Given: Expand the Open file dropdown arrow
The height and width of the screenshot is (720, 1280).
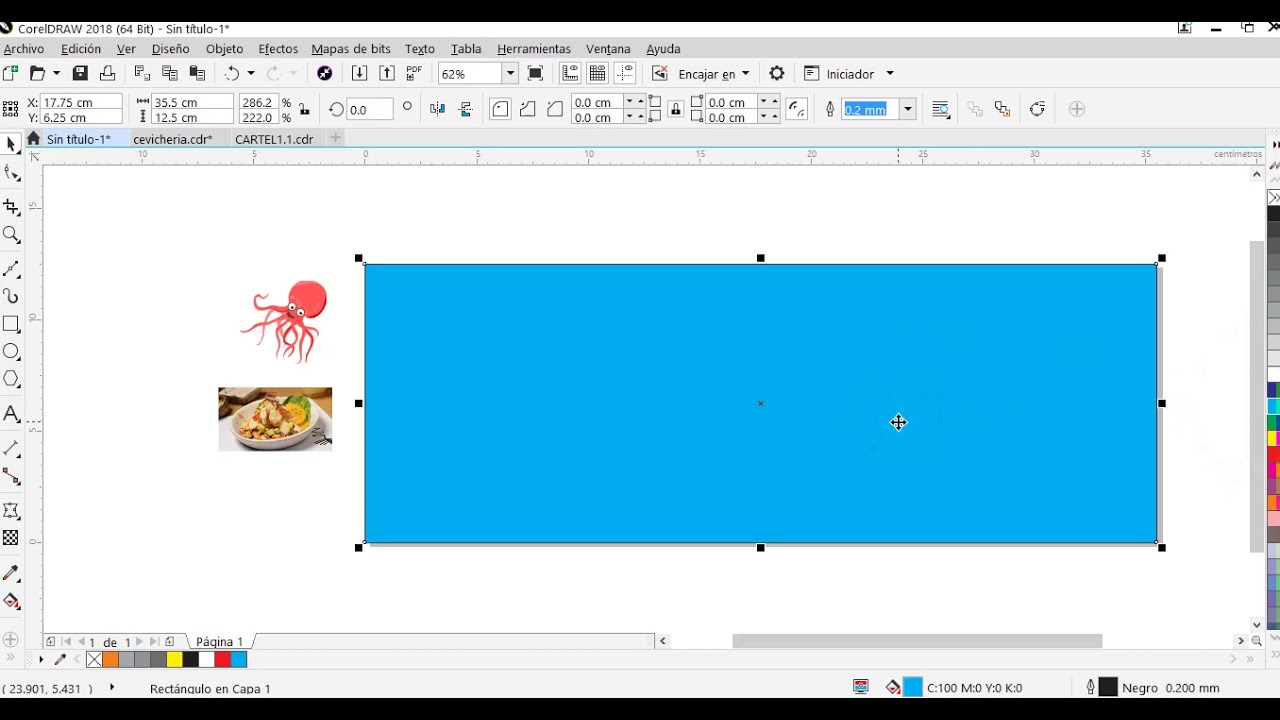Looking at the screenshot, I should point(56,73).
